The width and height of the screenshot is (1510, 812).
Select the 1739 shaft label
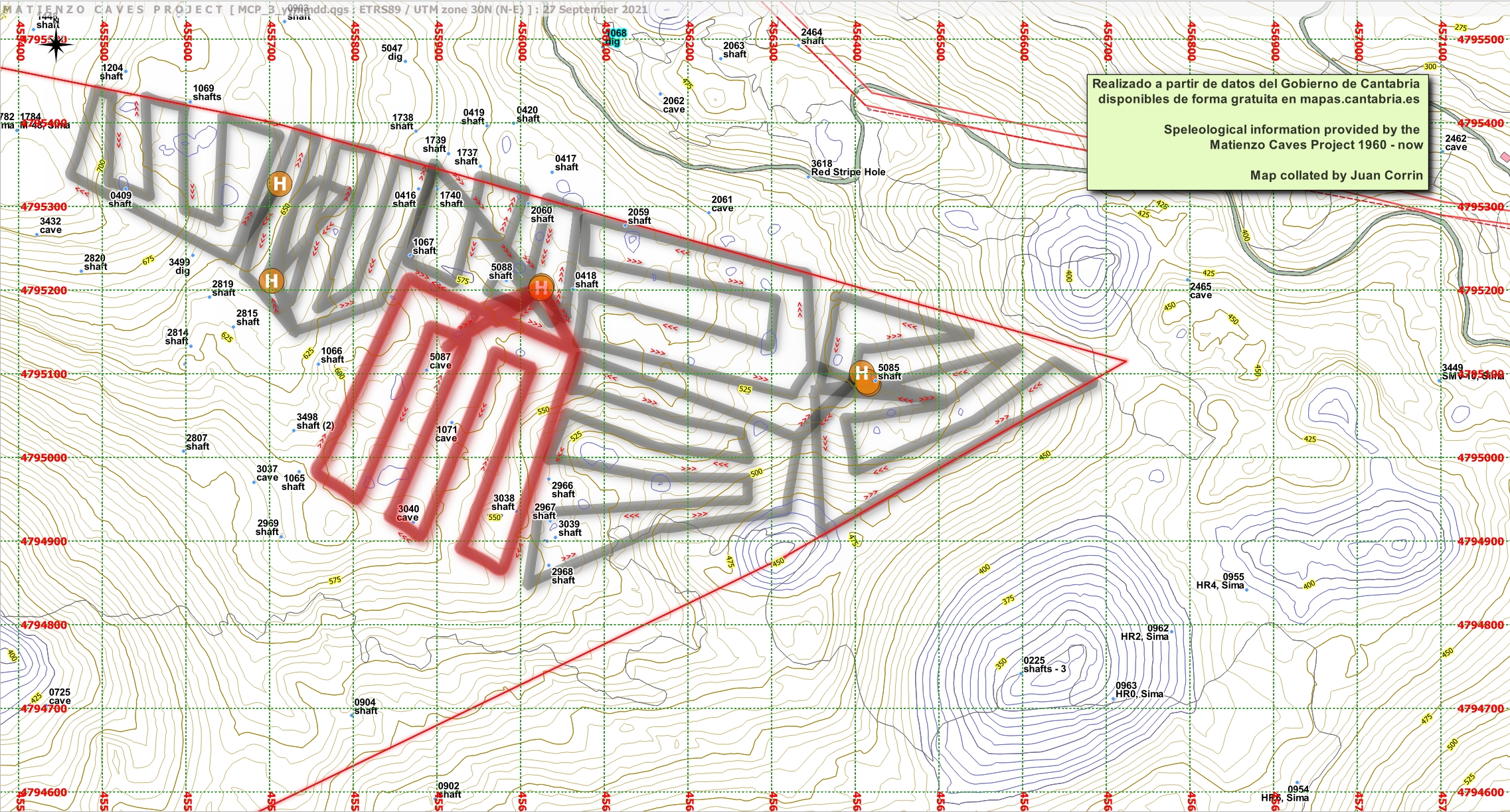pos(435,144)
